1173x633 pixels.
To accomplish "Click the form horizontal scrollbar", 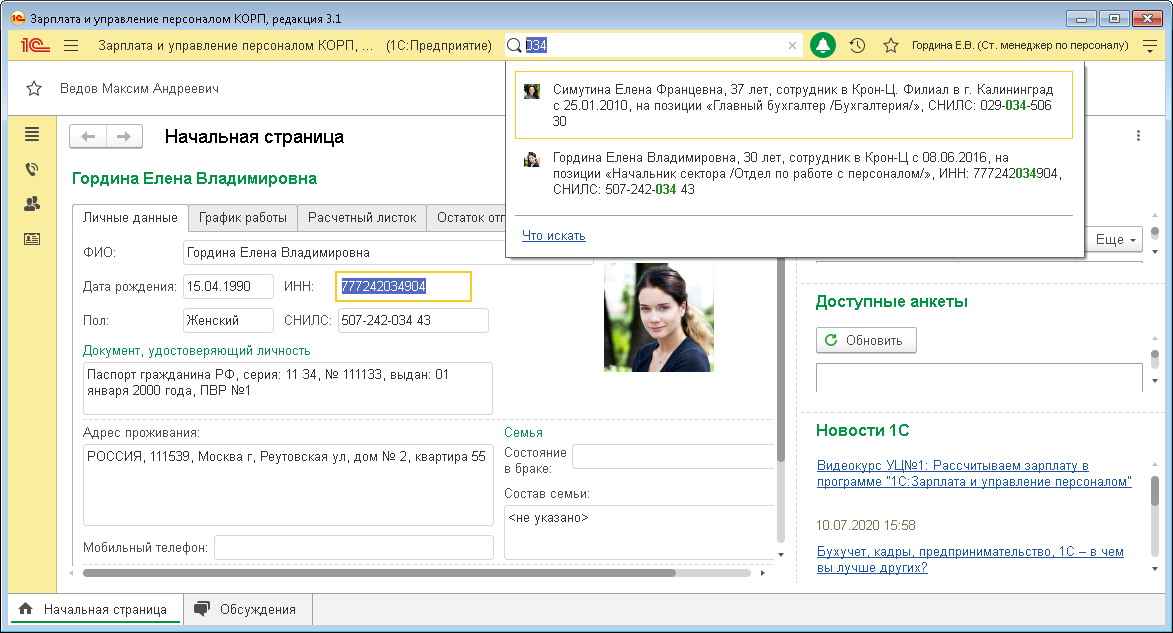I will tap(379, 573).
